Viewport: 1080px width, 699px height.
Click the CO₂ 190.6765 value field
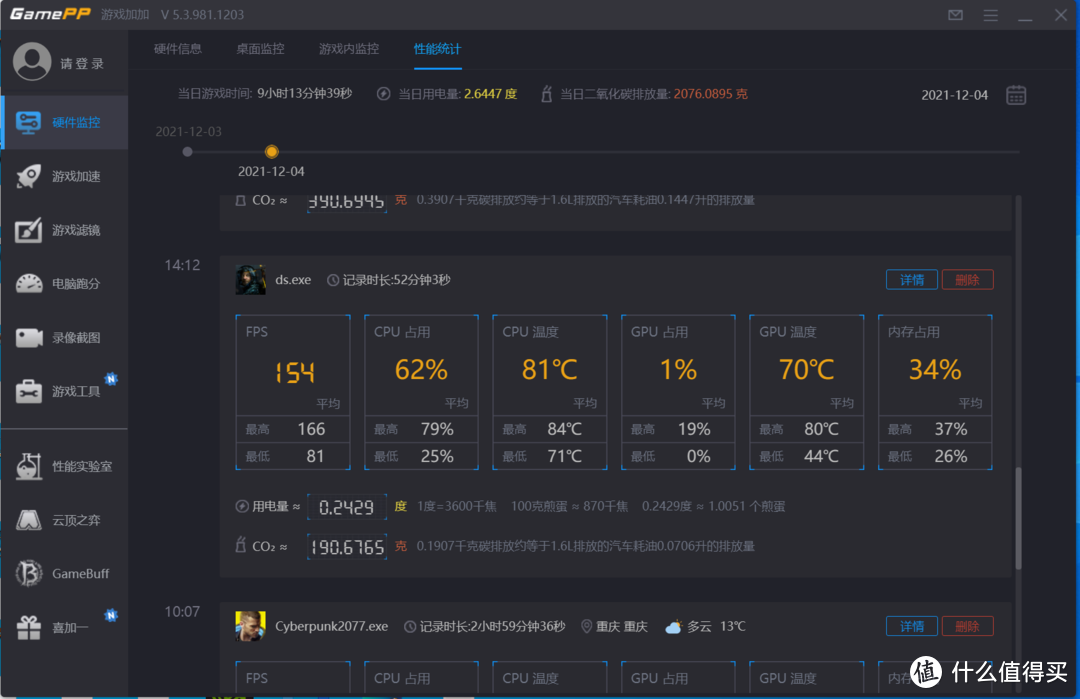tap(346, 547)
